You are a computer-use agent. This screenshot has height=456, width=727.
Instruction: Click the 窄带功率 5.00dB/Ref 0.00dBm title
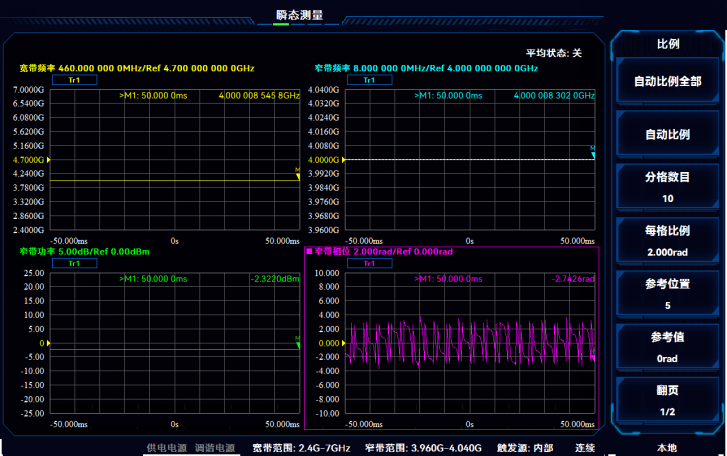click(x=84, y=252)
